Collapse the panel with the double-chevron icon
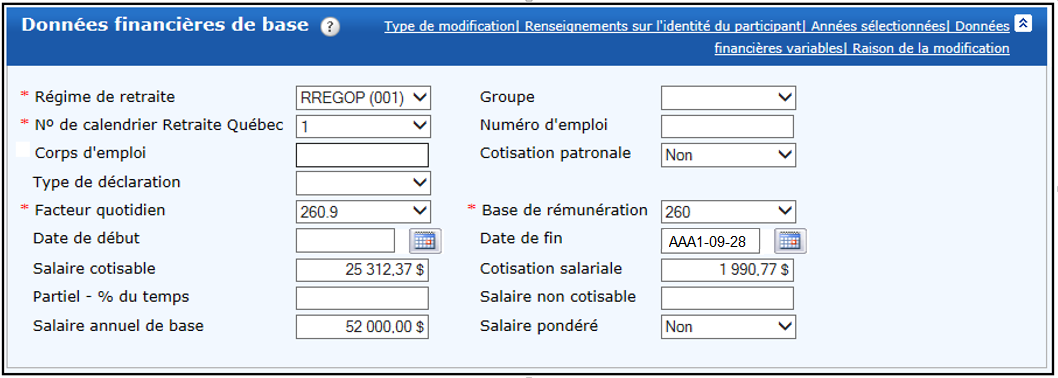 pos(1023,24)
